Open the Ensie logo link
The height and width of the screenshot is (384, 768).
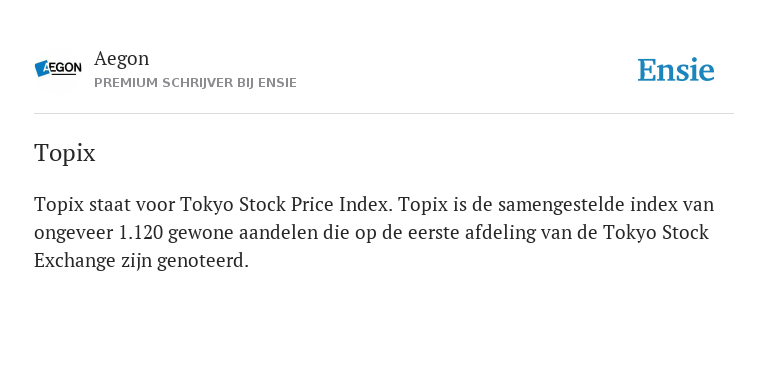(675, 70)
